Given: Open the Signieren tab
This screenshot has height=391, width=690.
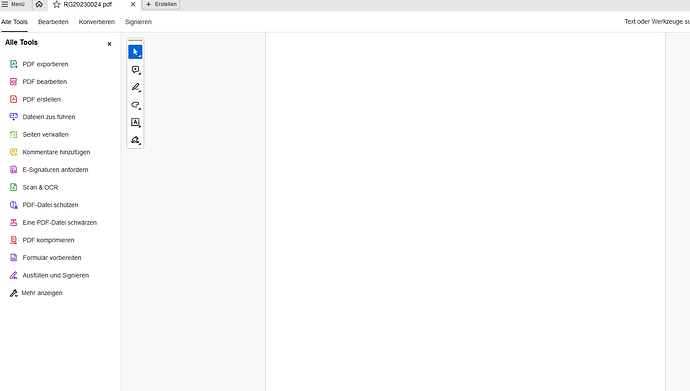Looking at the screenshot, I should click(138, 22).
